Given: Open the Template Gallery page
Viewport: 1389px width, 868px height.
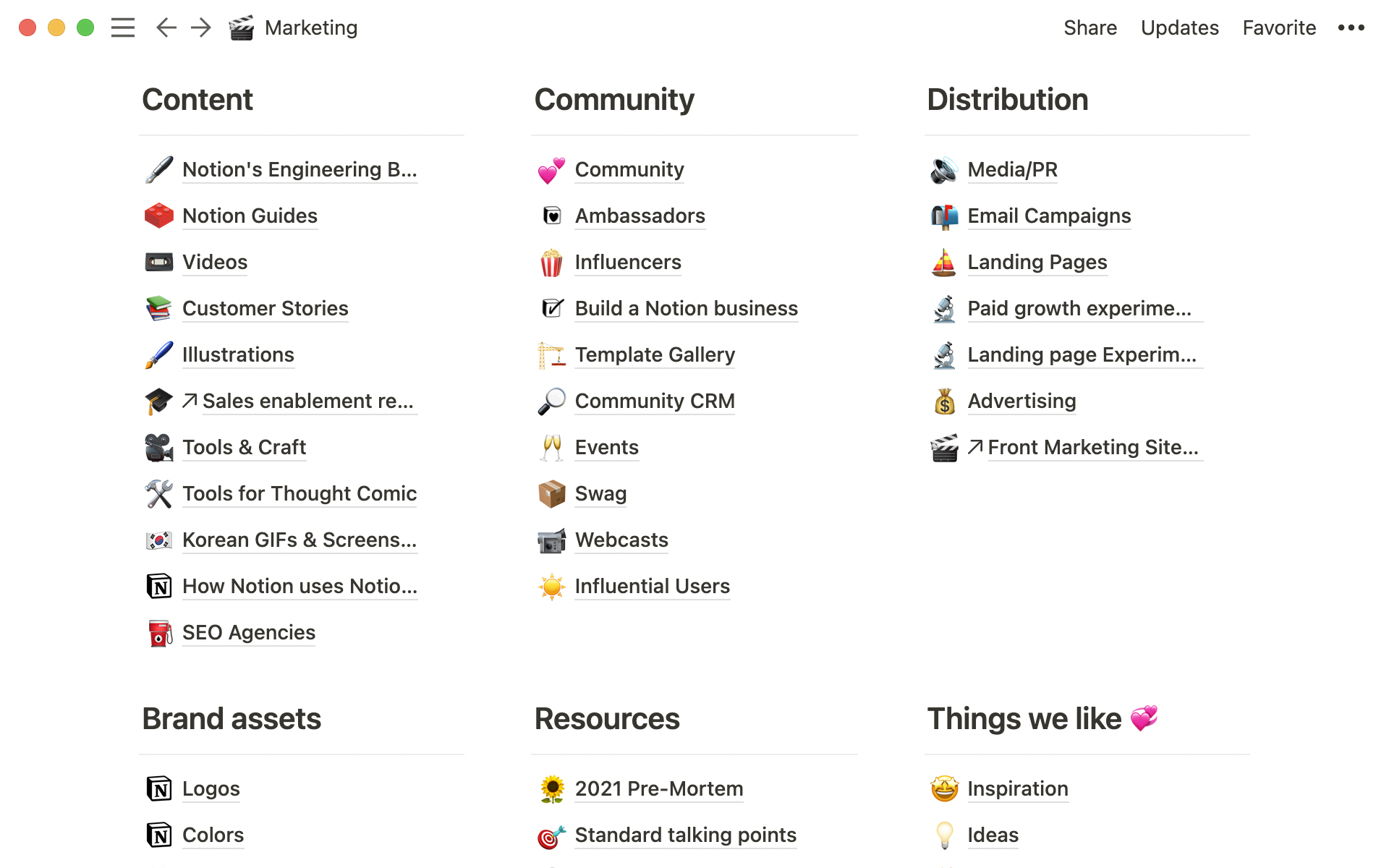Looking at the screenshot, I should 655,354.
